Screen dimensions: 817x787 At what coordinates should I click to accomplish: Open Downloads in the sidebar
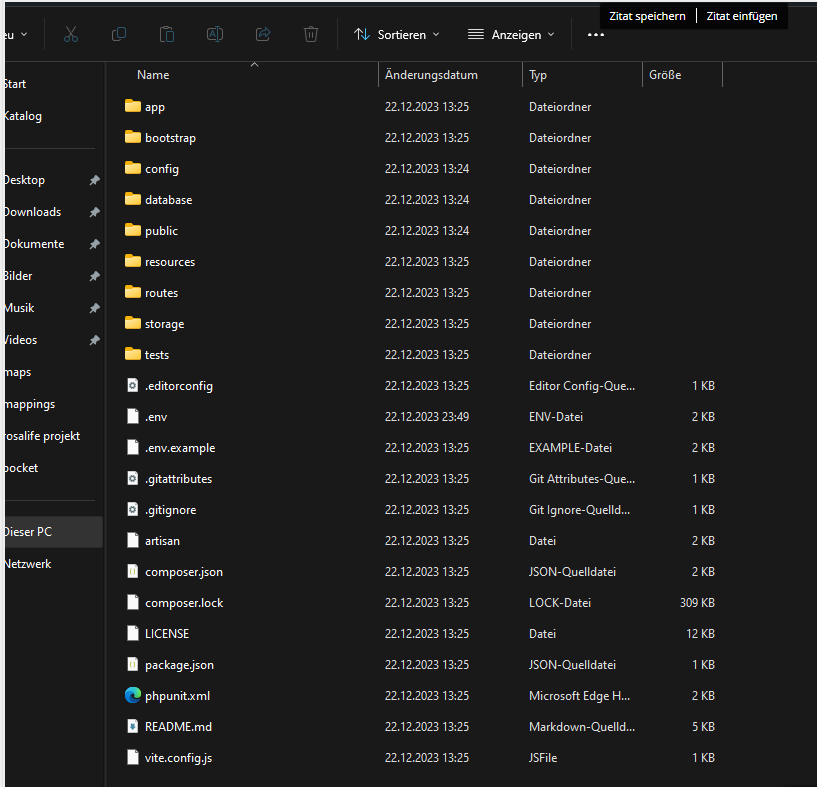(x=32, y=212)
